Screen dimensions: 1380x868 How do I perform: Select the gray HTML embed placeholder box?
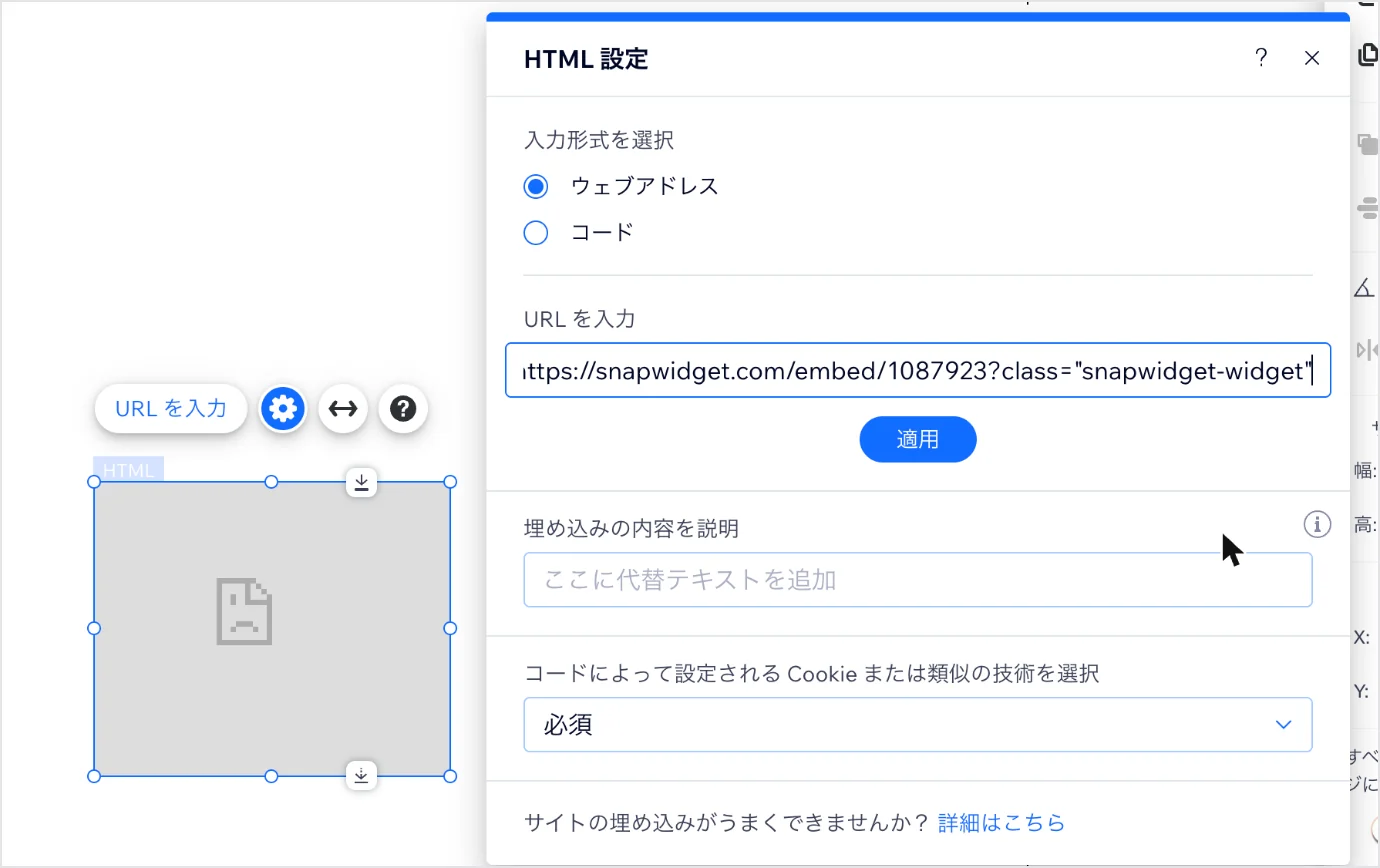pyautogui.click(x=272, y=629)
